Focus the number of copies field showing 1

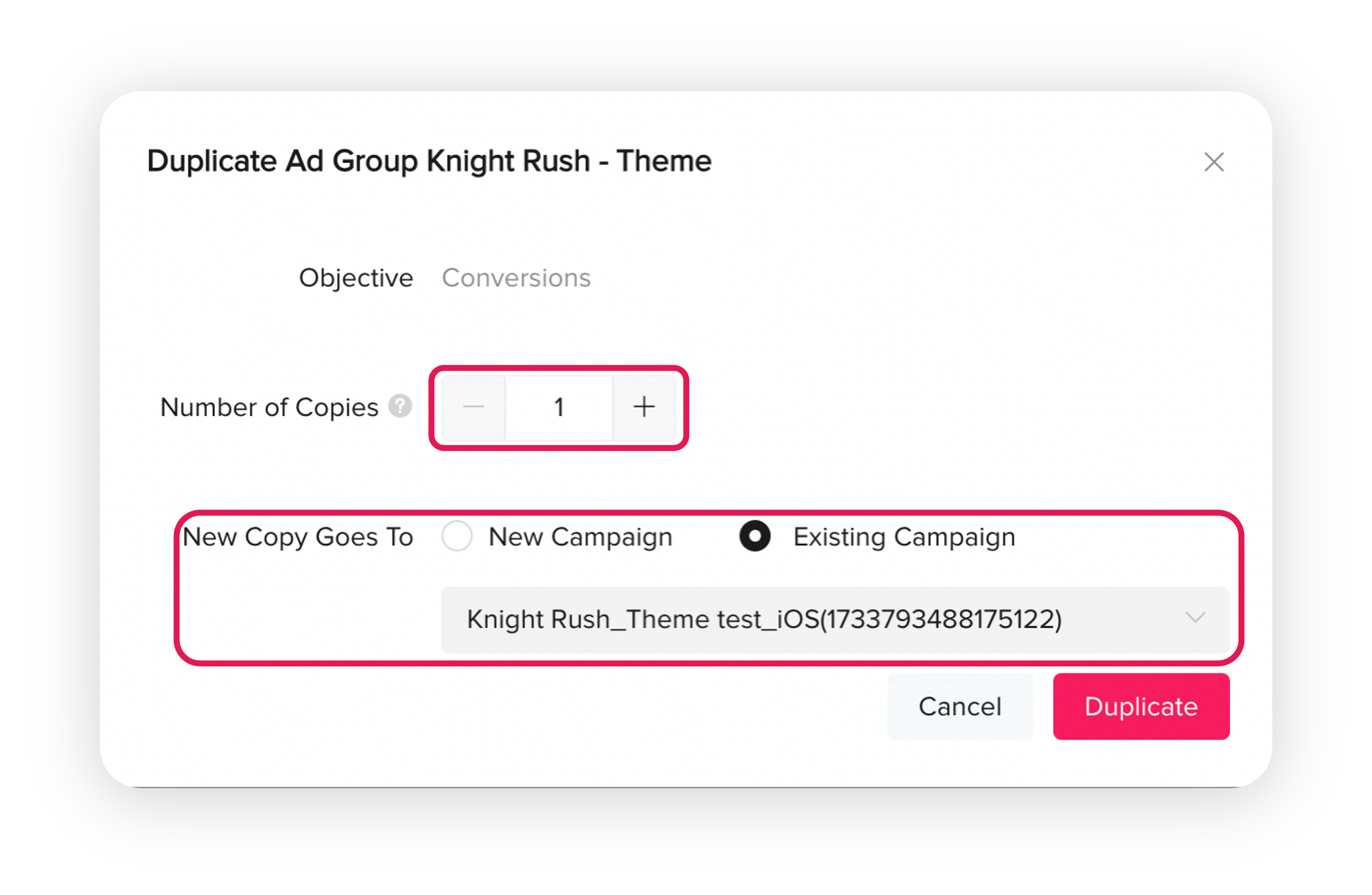tap(559, 407)
